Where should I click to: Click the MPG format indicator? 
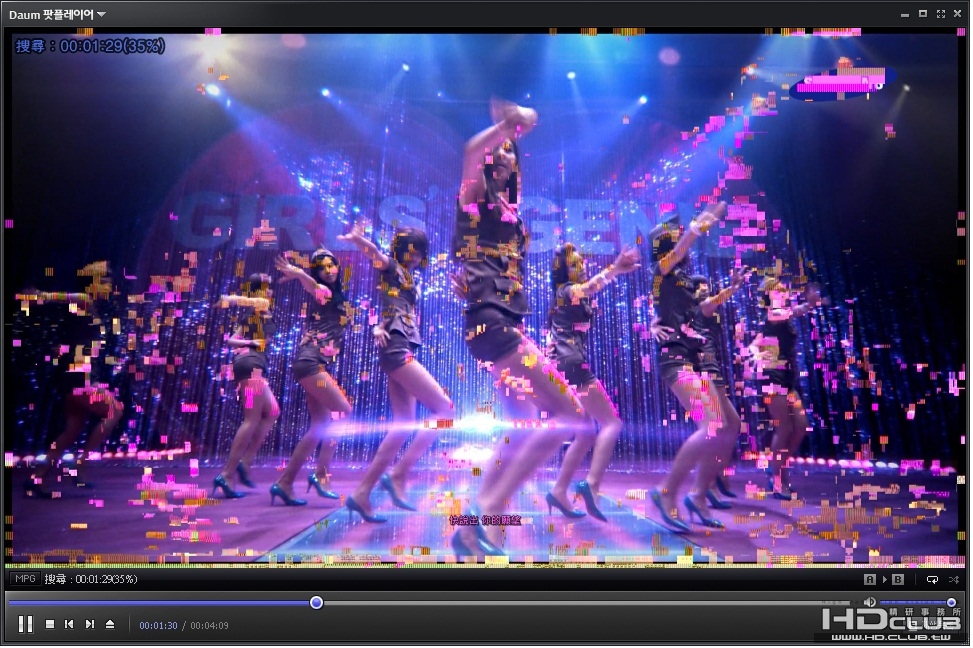(25, 579)
